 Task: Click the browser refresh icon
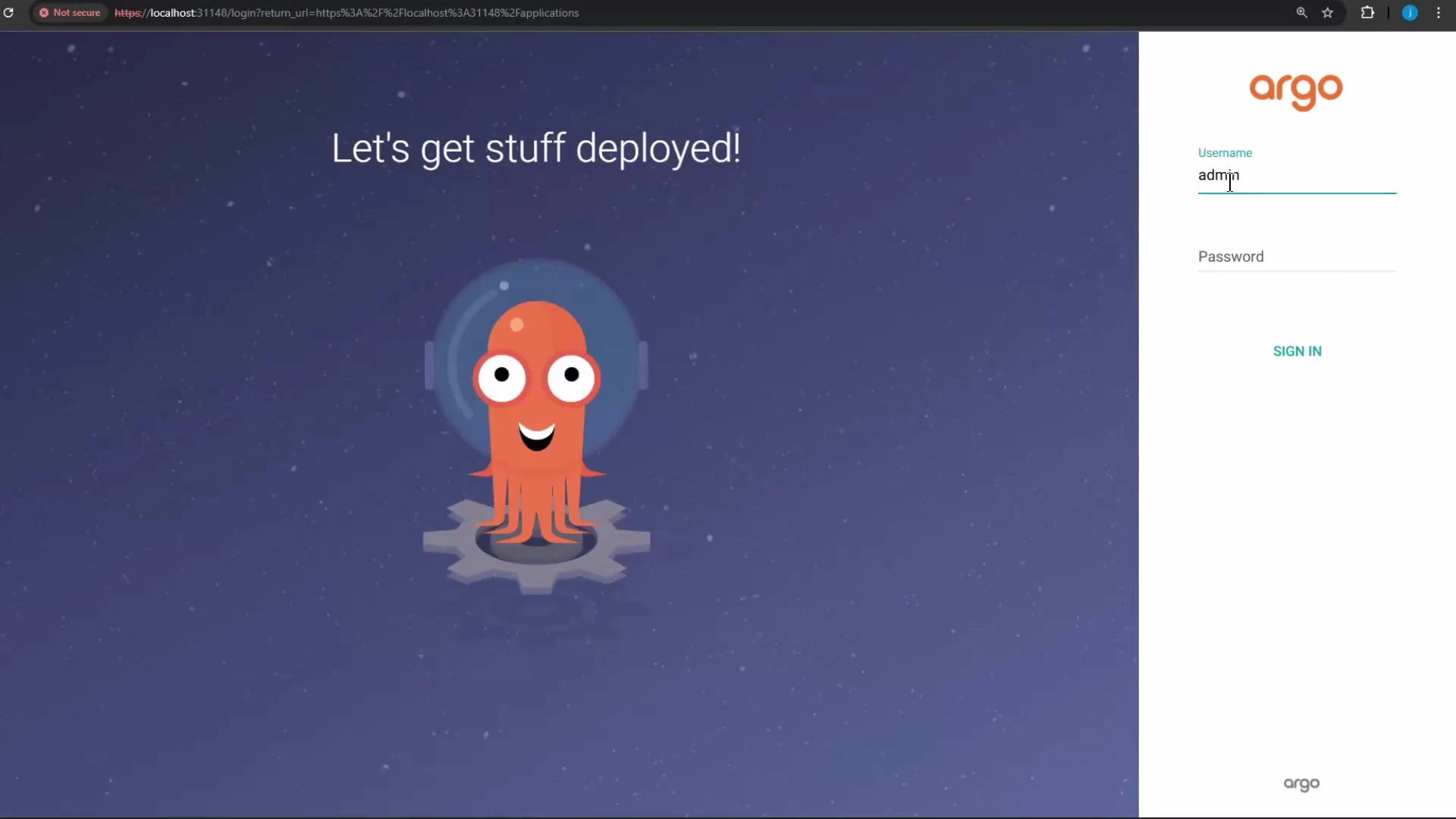10,13
